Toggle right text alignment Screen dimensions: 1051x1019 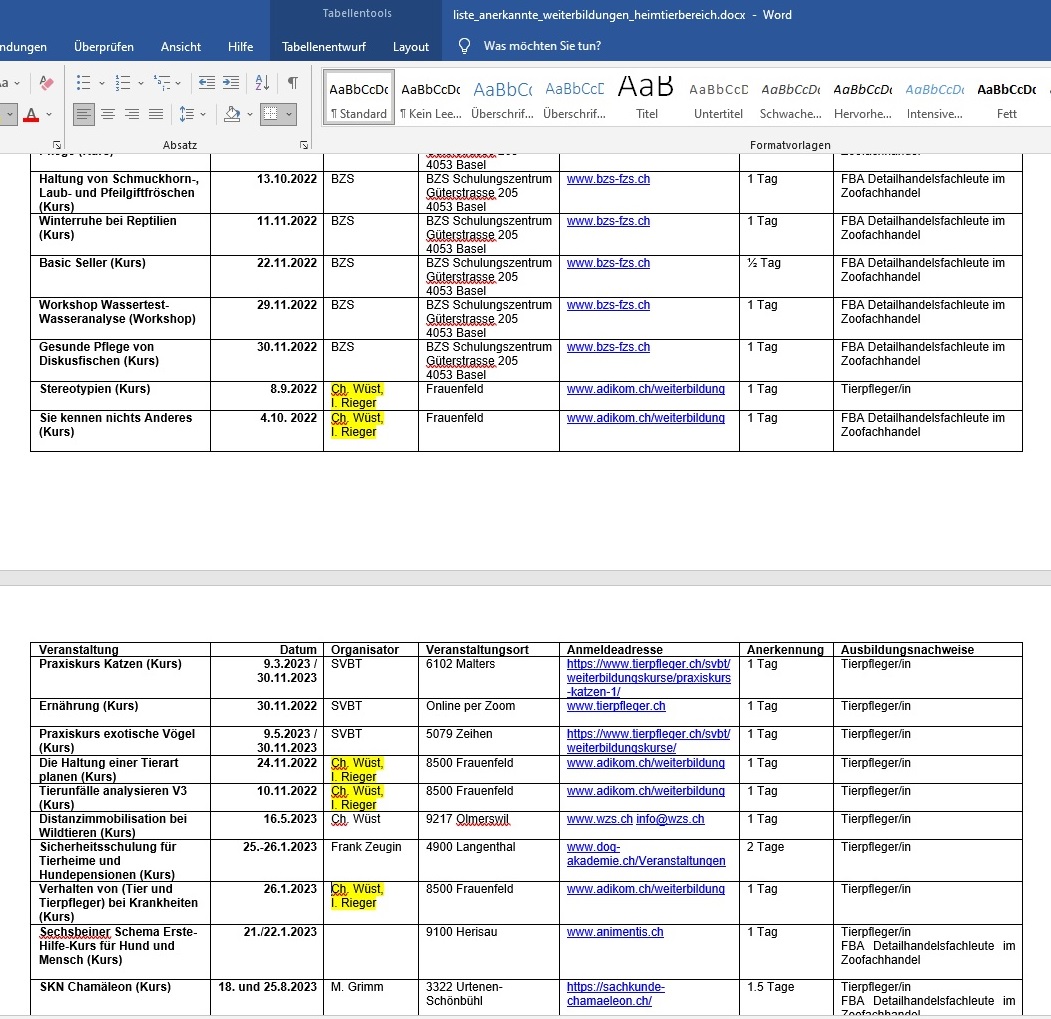tap(132, 114)
